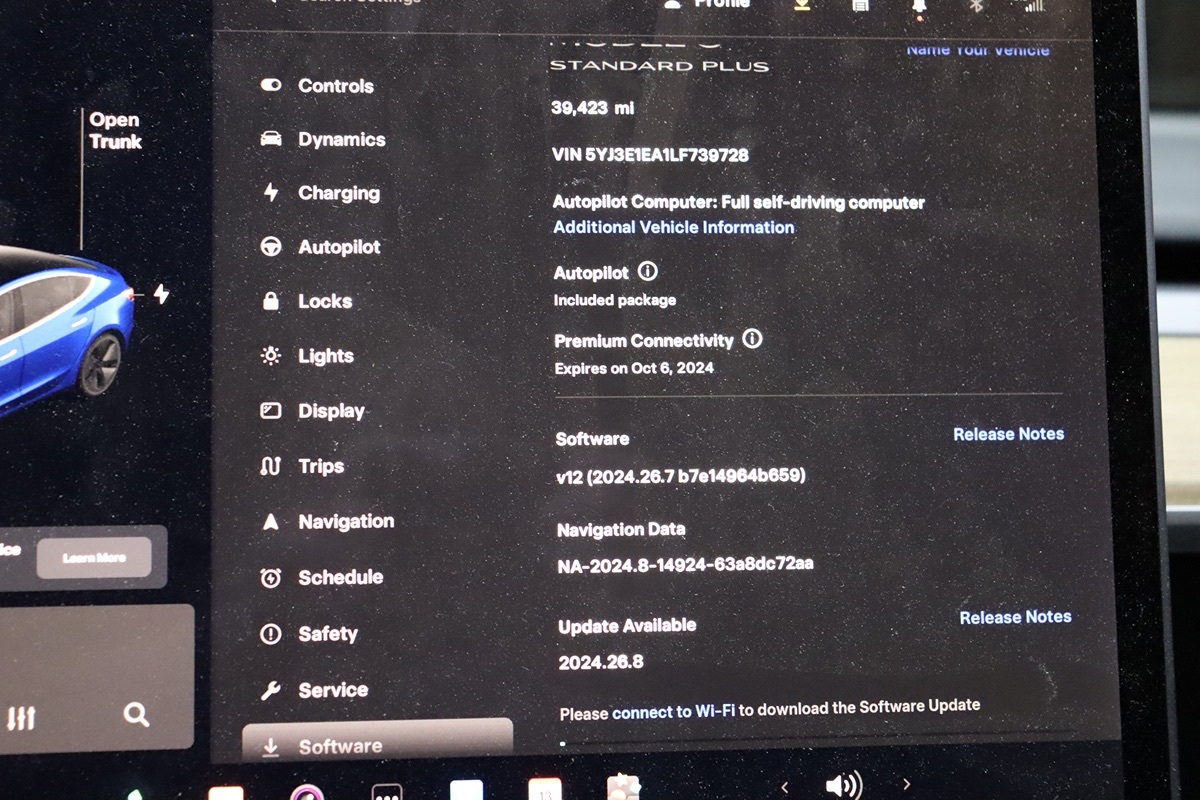
Task: Open the all-apps launcher with three dots
Action: click(387, 791)
